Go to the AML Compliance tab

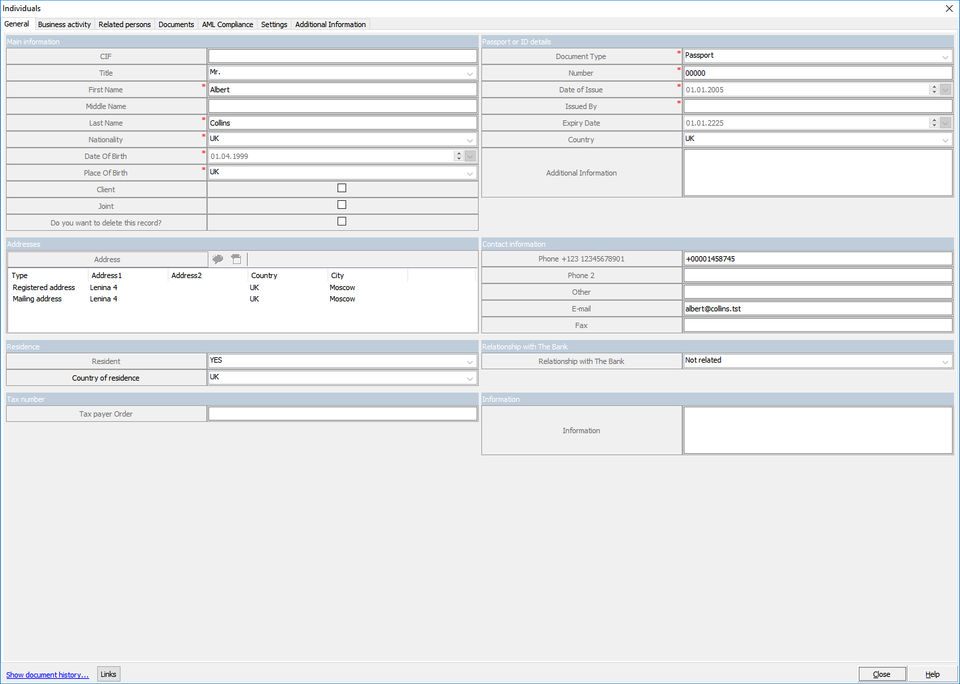pyautogui.click(x=227, y=24)
